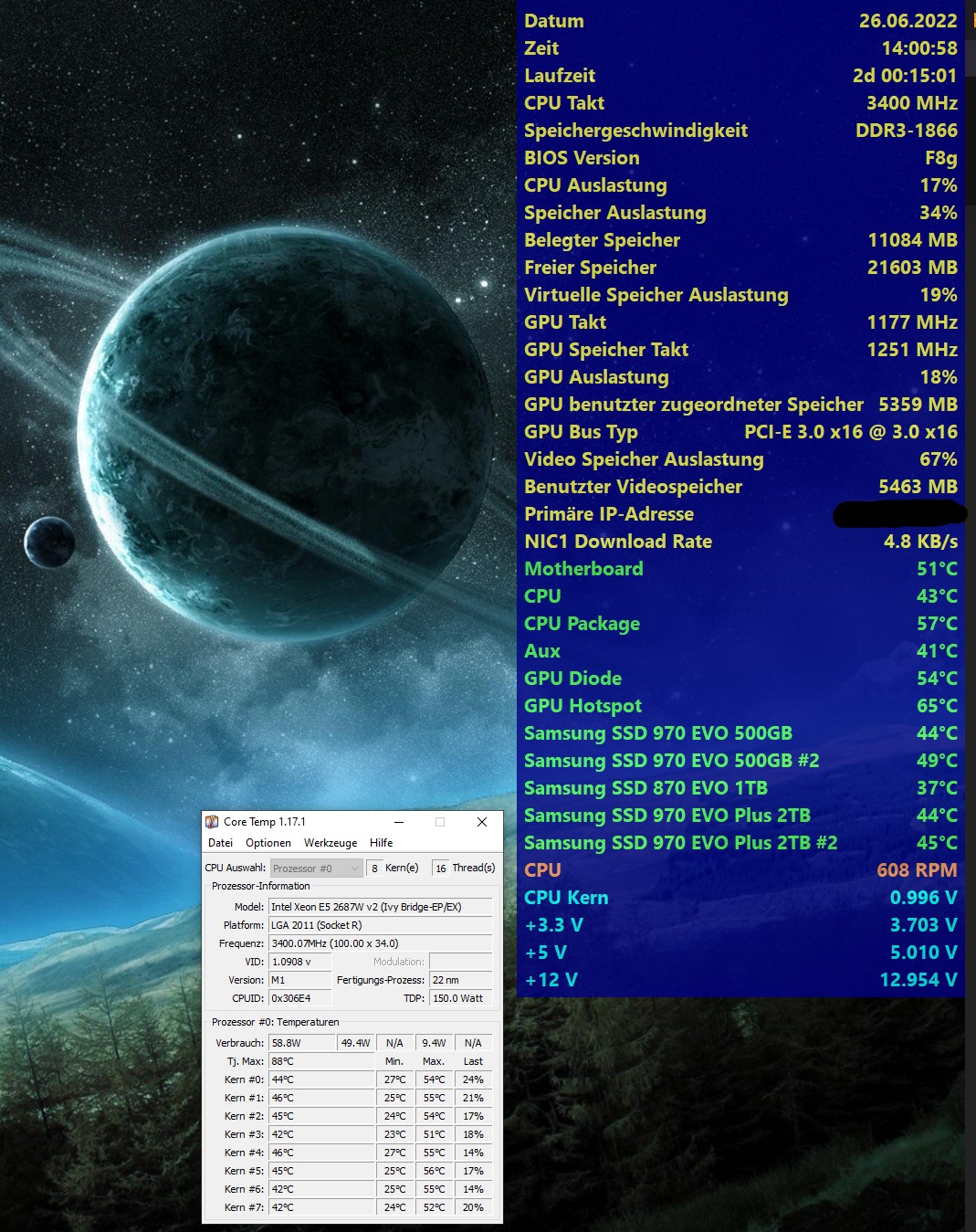The image size is (976, 1232).
Task: Click the Laufzeit value 2d 00:15:01
Action: tap(905, 76)
